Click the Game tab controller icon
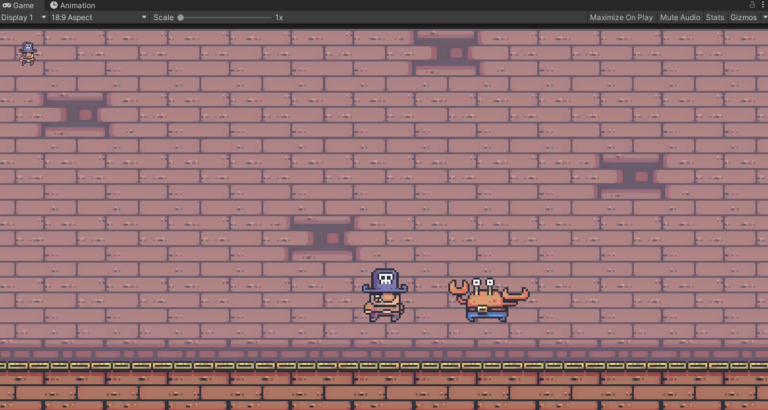Image resolution: width=768 pixels, height=410 pixels. coord(6,5)
